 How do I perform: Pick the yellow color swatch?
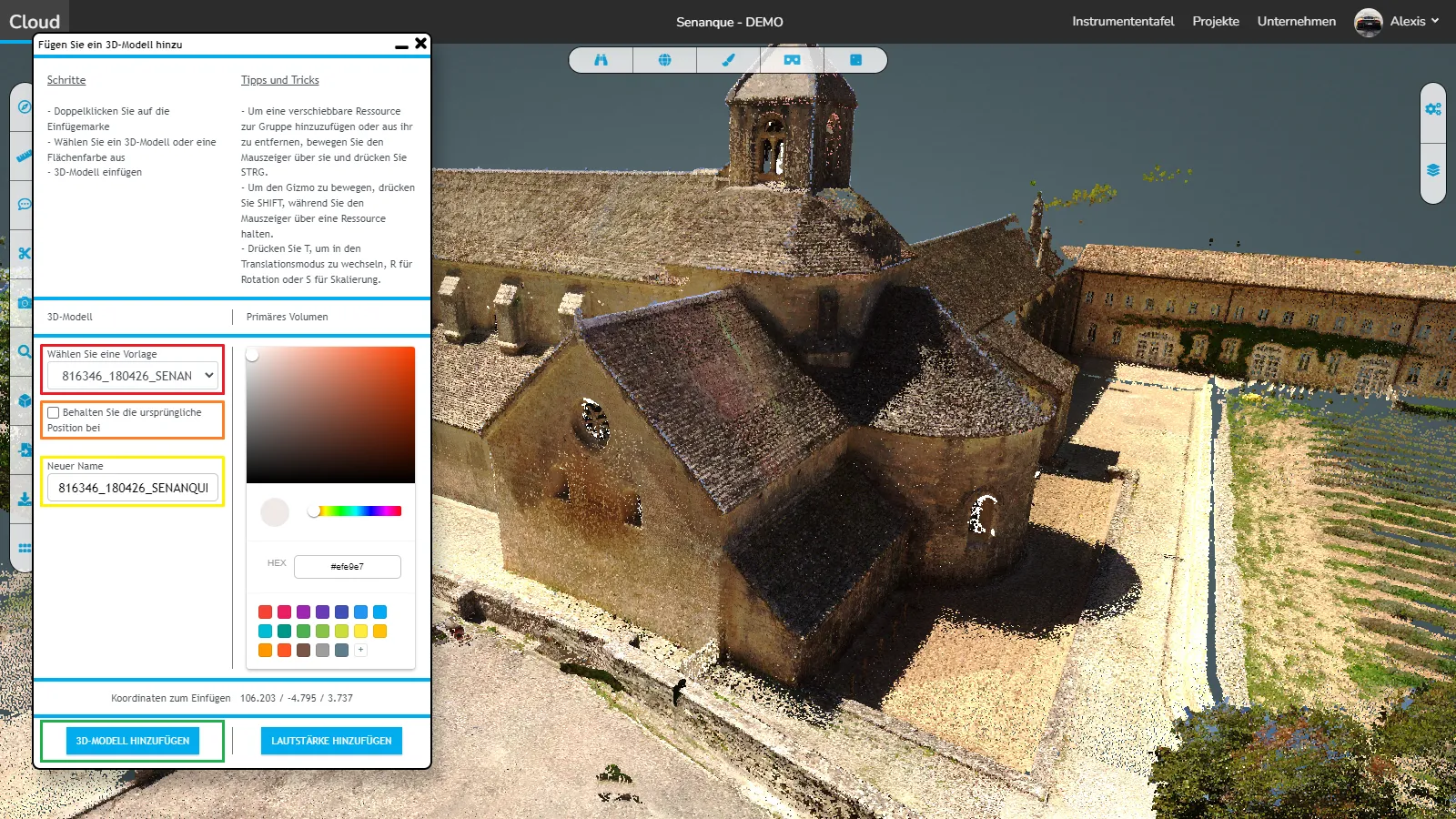[360, 631]
